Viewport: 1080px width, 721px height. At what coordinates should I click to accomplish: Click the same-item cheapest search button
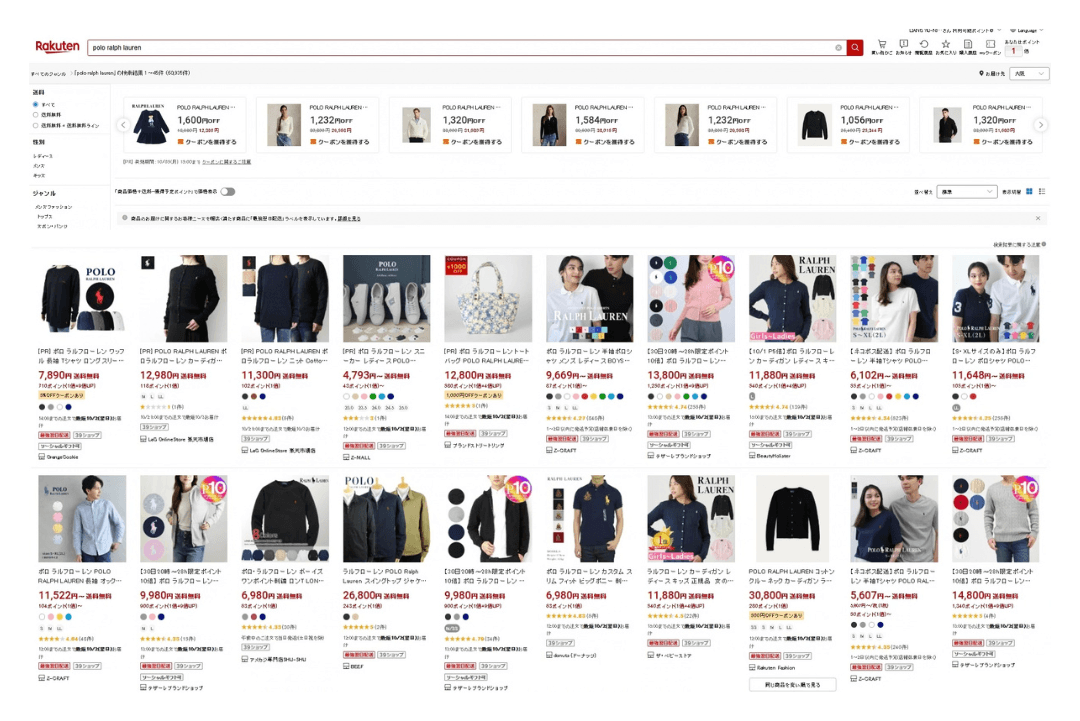[792, 685]
